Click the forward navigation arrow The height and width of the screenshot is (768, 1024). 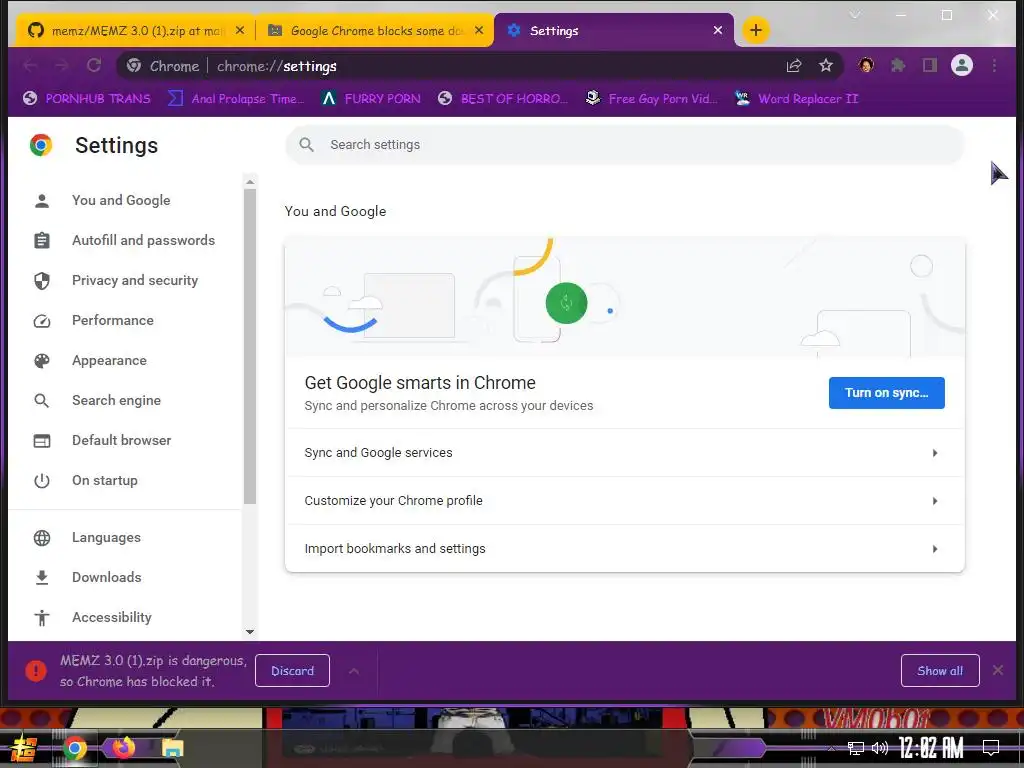[62, 65]
